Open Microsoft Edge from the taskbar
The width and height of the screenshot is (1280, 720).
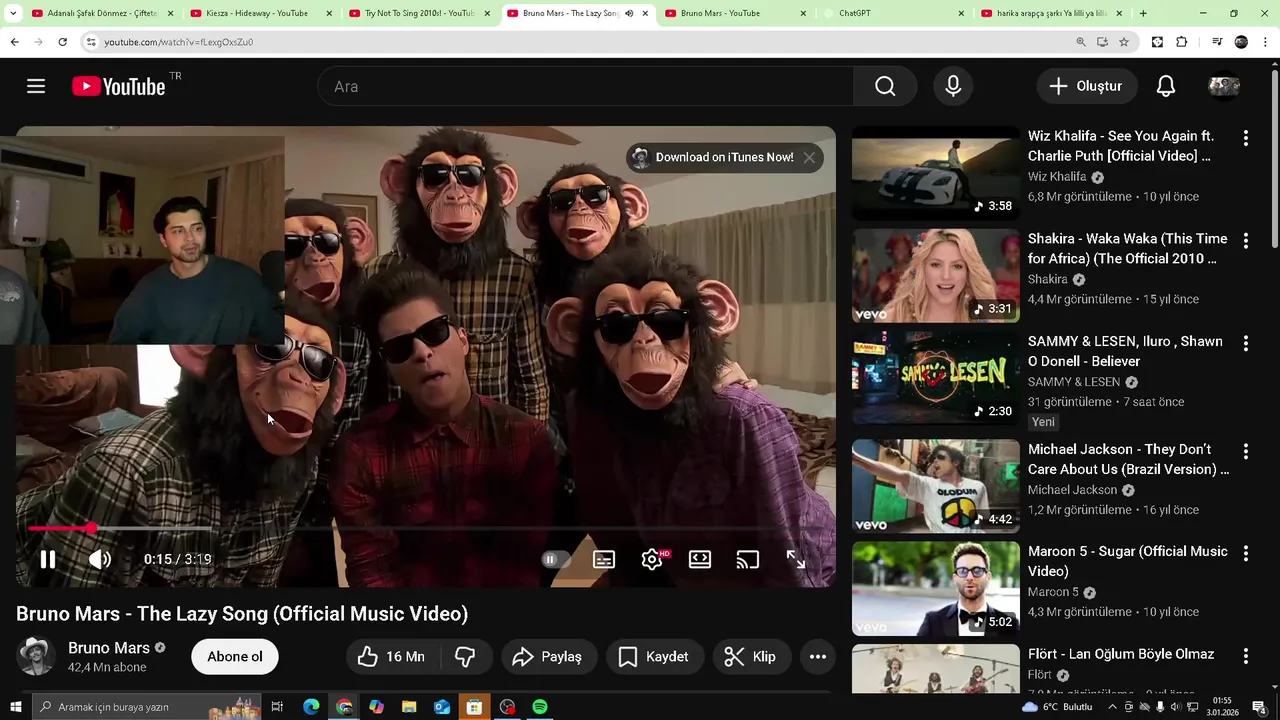[311, 707]
